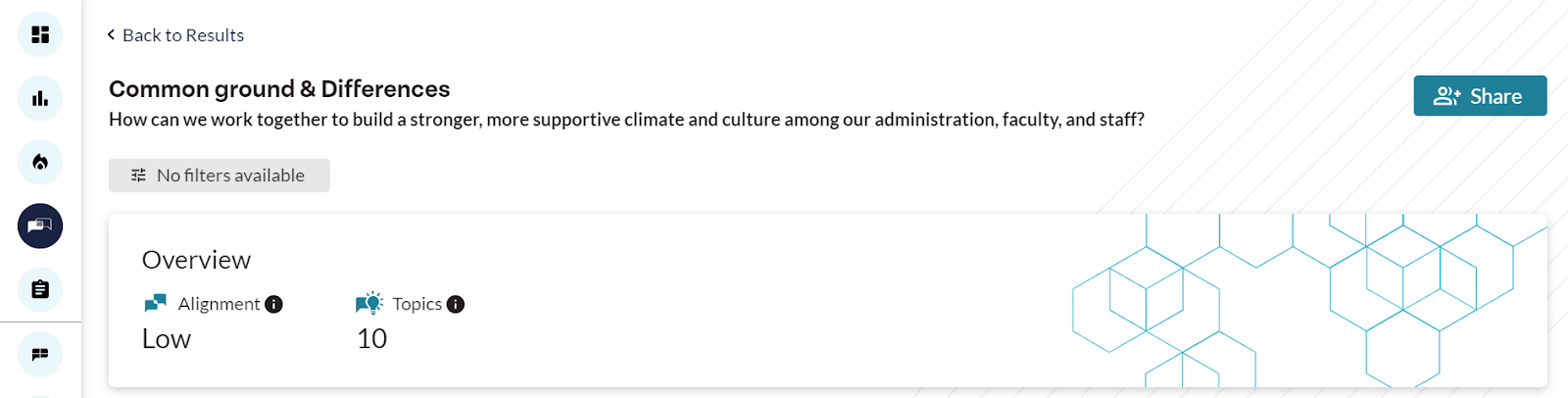Image resolution: width=1568 pixels, height=398 pixels.
Task: Click the filter sliders icon
Action: pyautogui.click(x=138, y=175)
